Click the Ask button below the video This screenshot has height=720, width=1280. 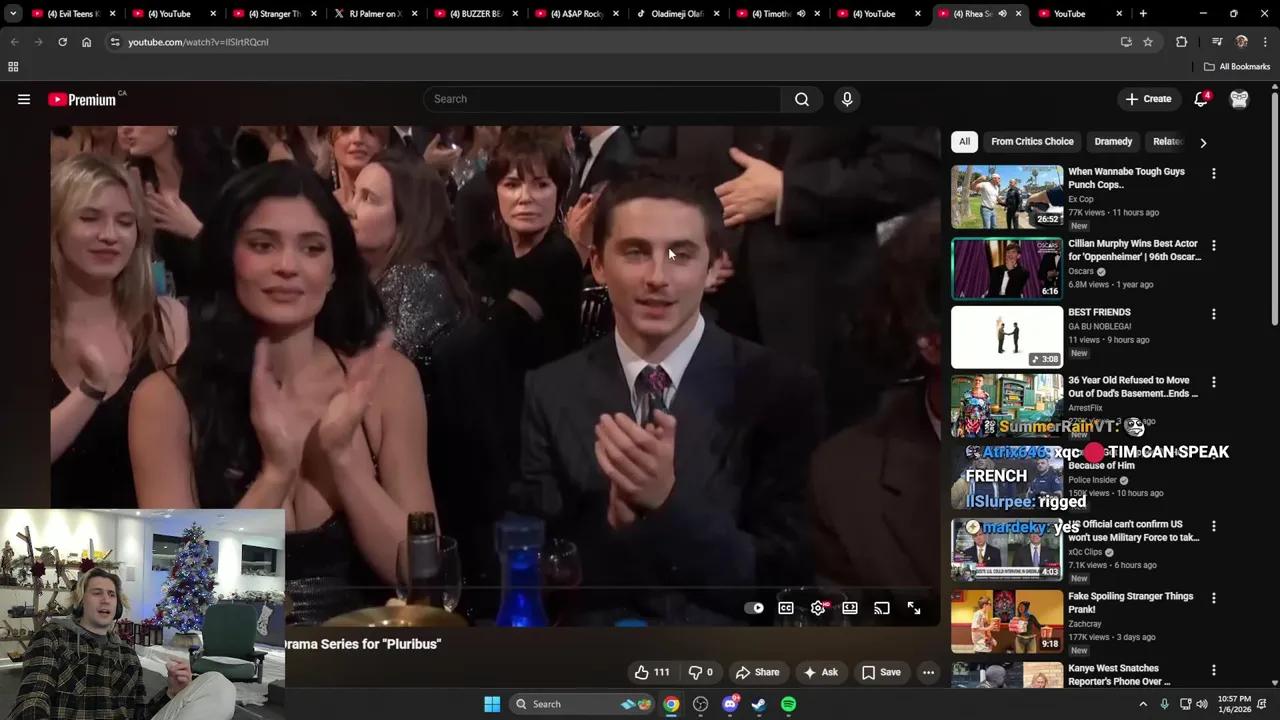[x=821, y=672]
